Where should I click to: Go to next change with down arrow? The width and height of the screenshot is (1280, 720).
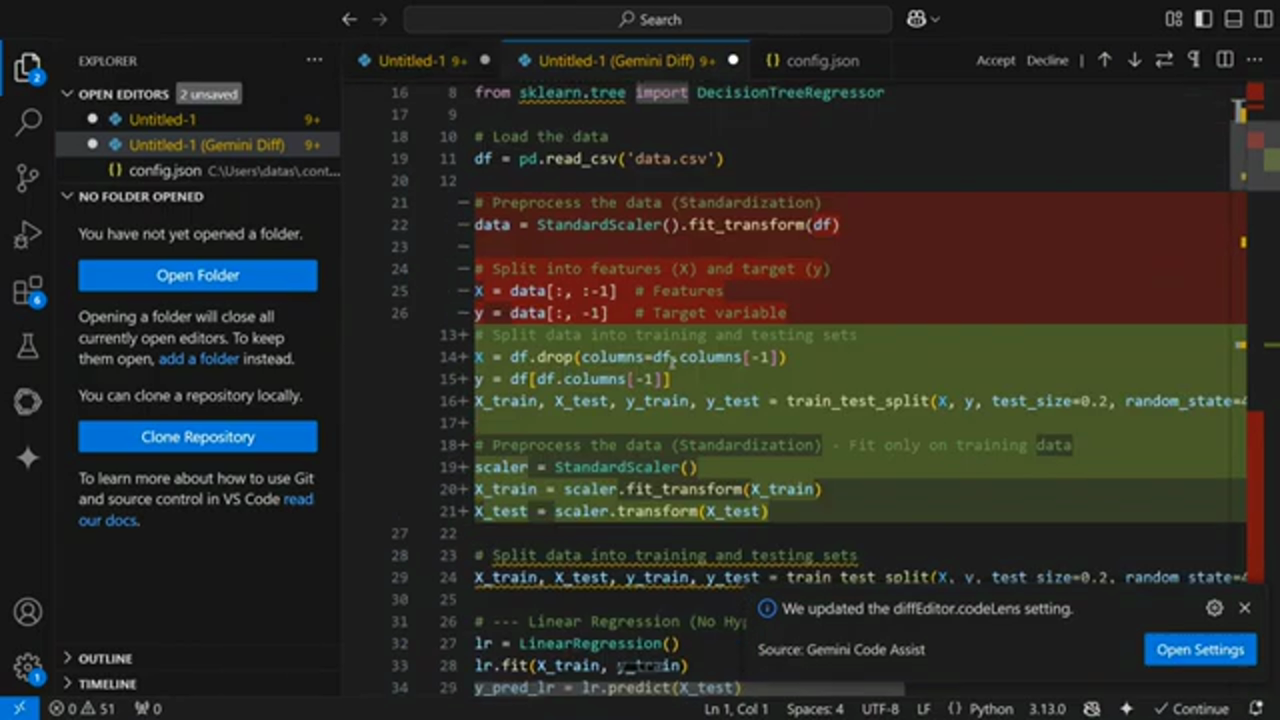1134,60
